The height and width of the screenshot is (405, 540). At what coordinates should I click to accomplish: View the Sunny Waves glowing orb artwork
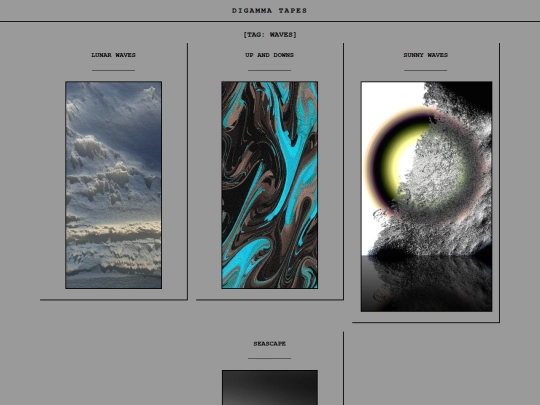(426, 197)
